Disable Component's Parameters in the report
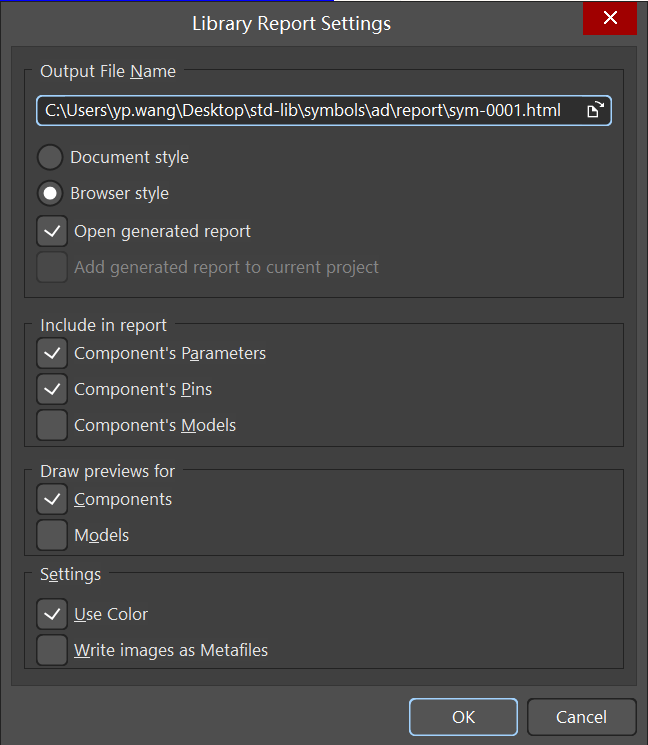 pos(52,353)
